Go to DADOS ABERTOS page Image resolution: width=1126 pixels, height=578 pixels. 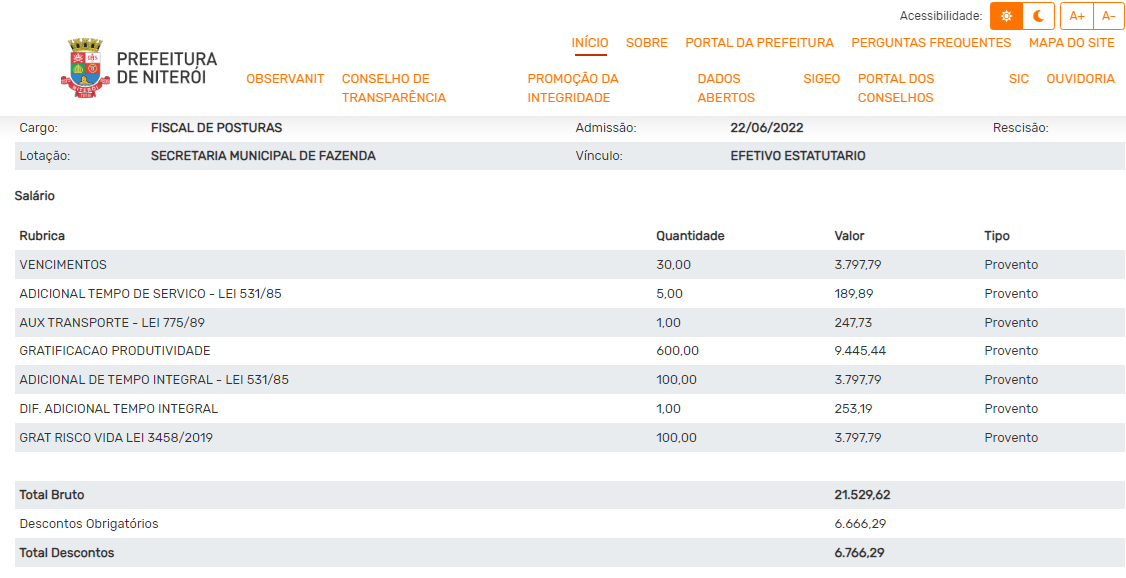pyautogui.click(x=726, y=88)
